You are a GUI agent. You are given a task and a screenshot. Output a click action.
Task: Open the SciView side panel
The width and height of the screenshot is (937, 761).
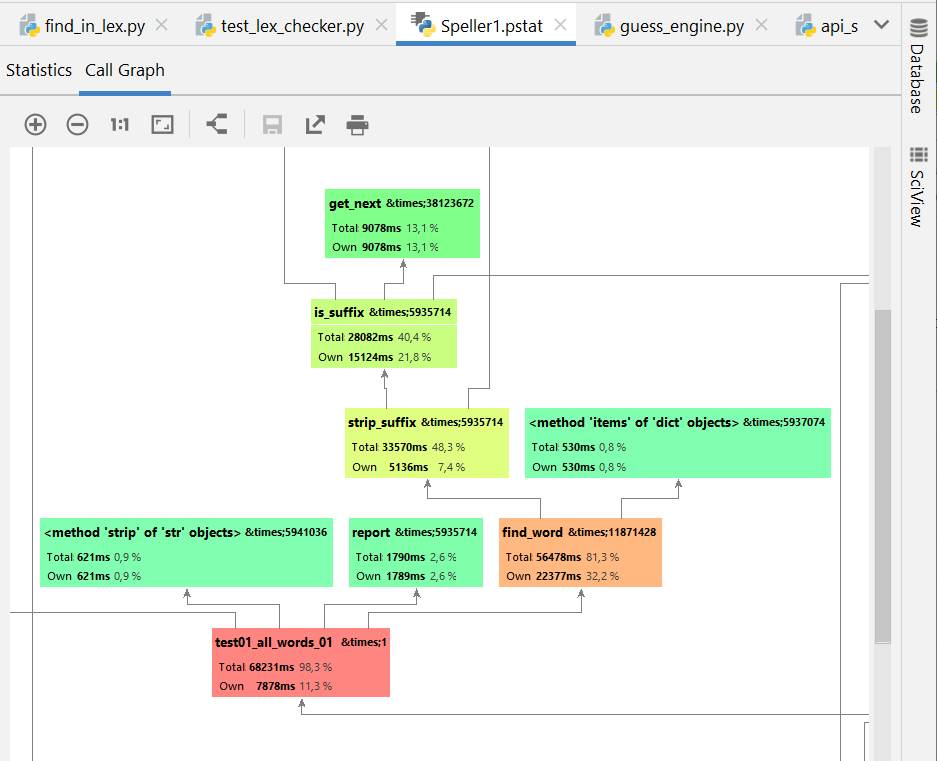pyautogui.click(x=917, y=187)
